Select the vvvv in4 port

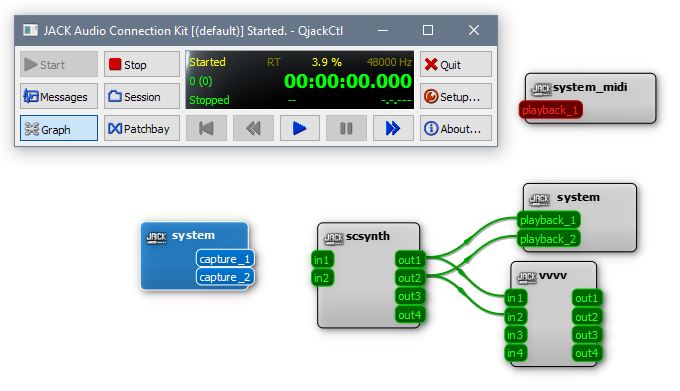click(515, 353)
